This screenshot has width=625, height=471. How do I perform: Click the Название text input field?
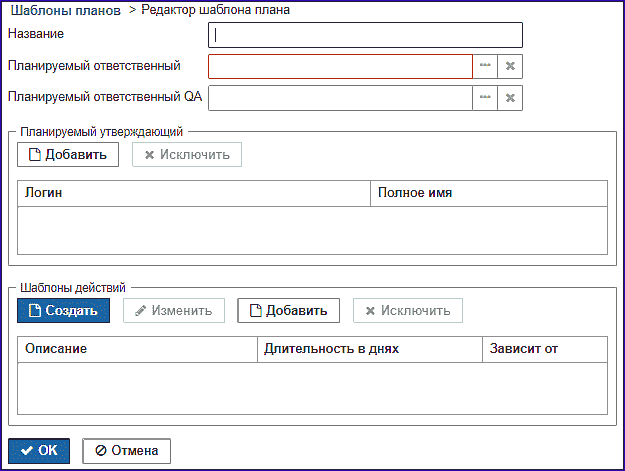coord(365,35)
